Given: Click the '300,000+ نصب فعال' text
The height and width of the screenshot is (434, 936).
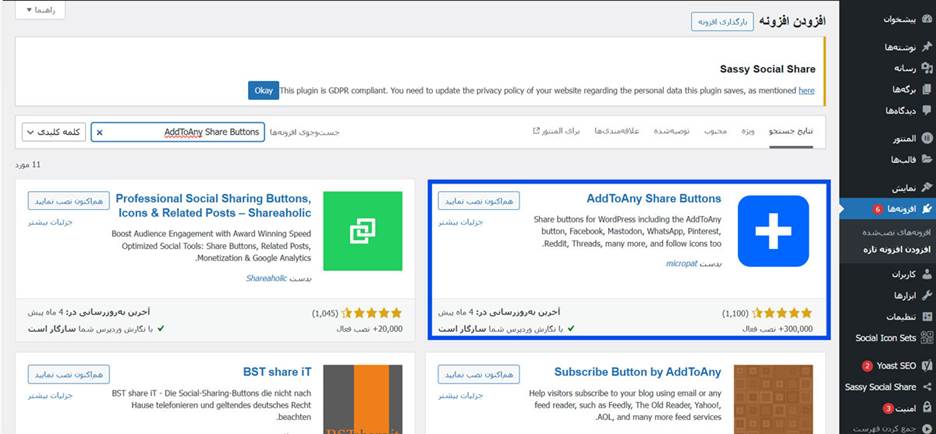Looking at the screenshot, I should [x=777, y=328].
